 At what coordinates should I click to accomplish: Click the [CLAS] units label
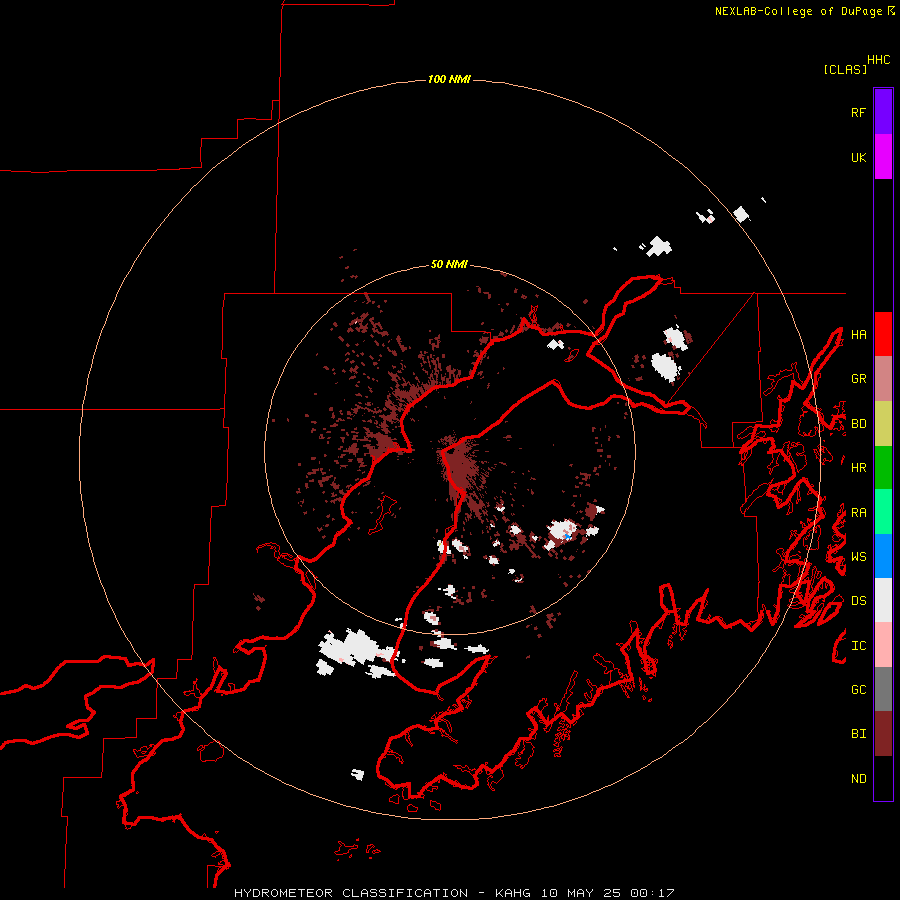click(x=845, y=69)
